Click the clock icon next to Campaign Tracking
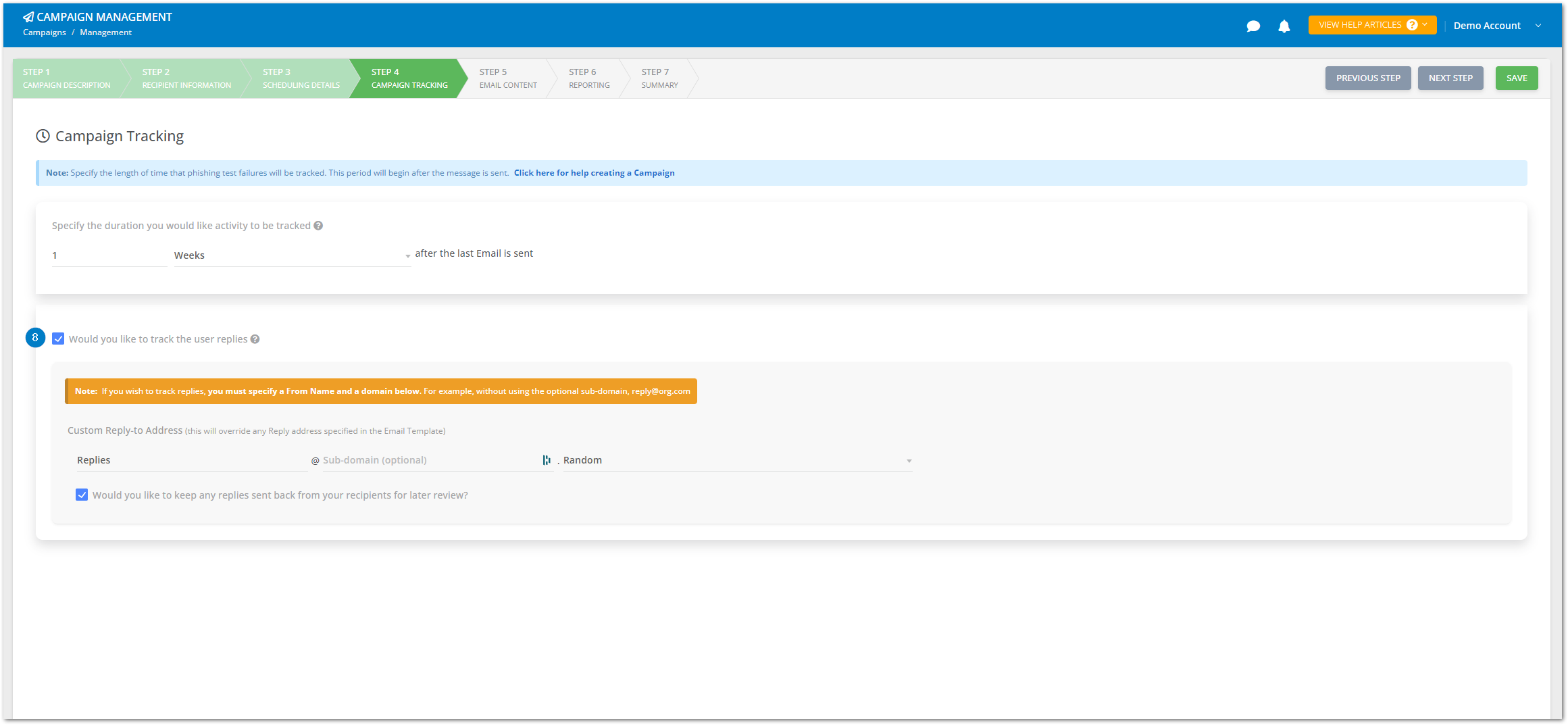The image size is (1568, 725). click(x=43, y=136)
